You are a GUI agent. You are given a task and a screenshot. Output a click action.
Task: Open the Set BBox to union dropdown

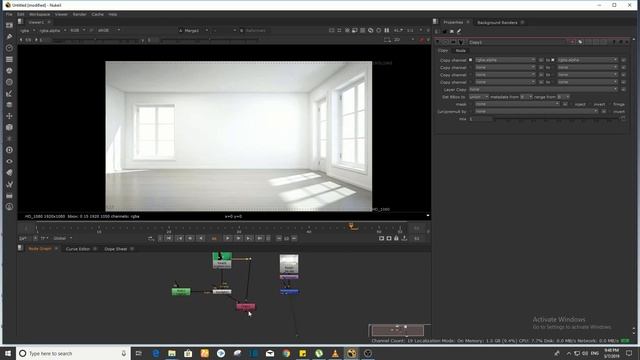click(479, 97)
